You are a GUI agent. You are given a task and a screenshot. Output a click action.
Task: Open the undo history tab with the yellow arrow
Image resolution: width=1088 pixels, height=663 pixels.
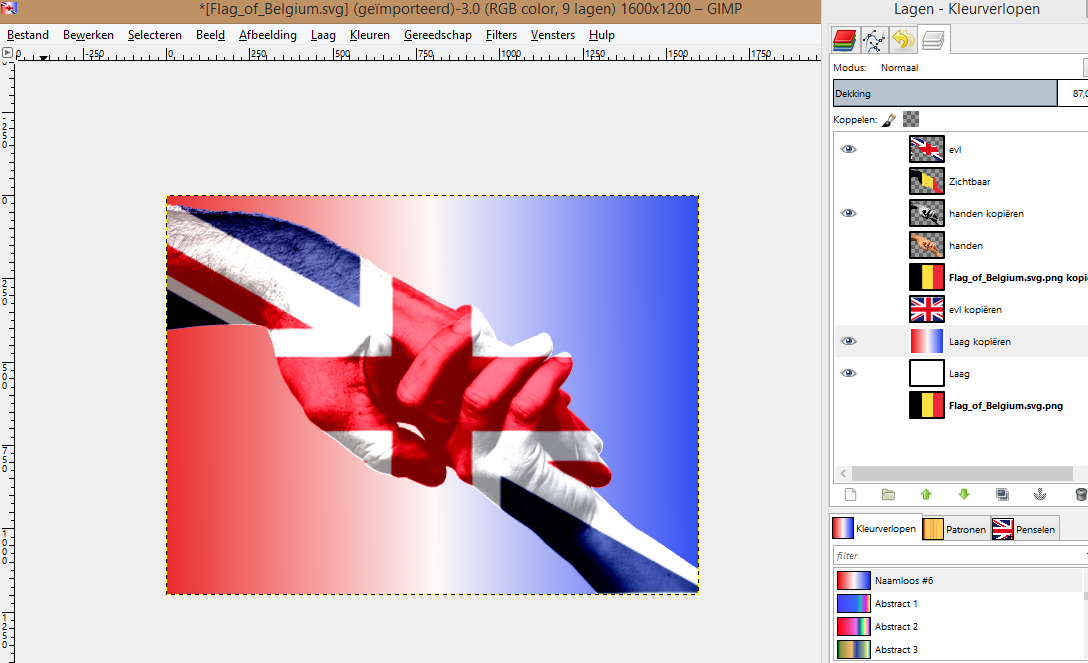(904, 40)
